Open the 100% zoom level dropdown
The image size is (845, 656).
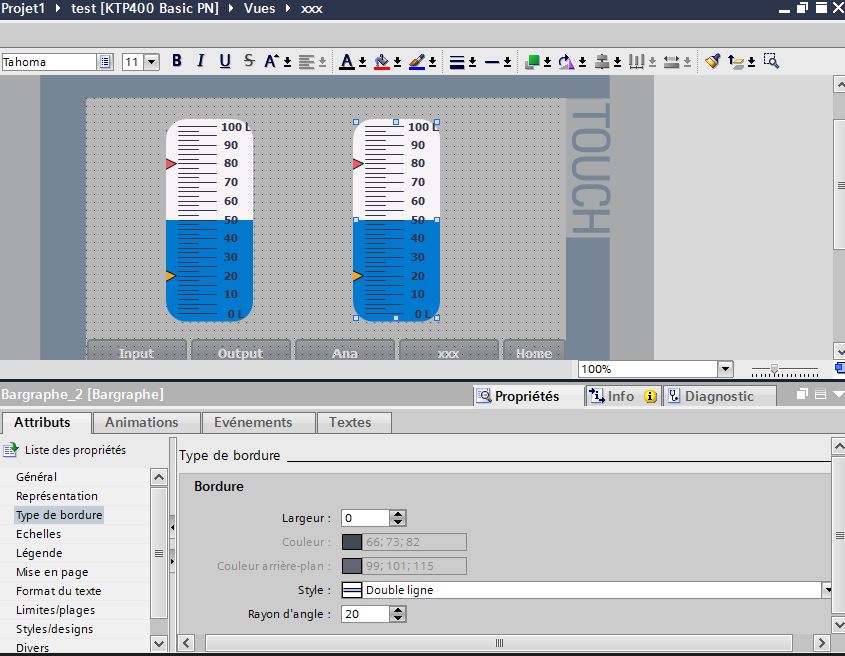click(724, 369)
